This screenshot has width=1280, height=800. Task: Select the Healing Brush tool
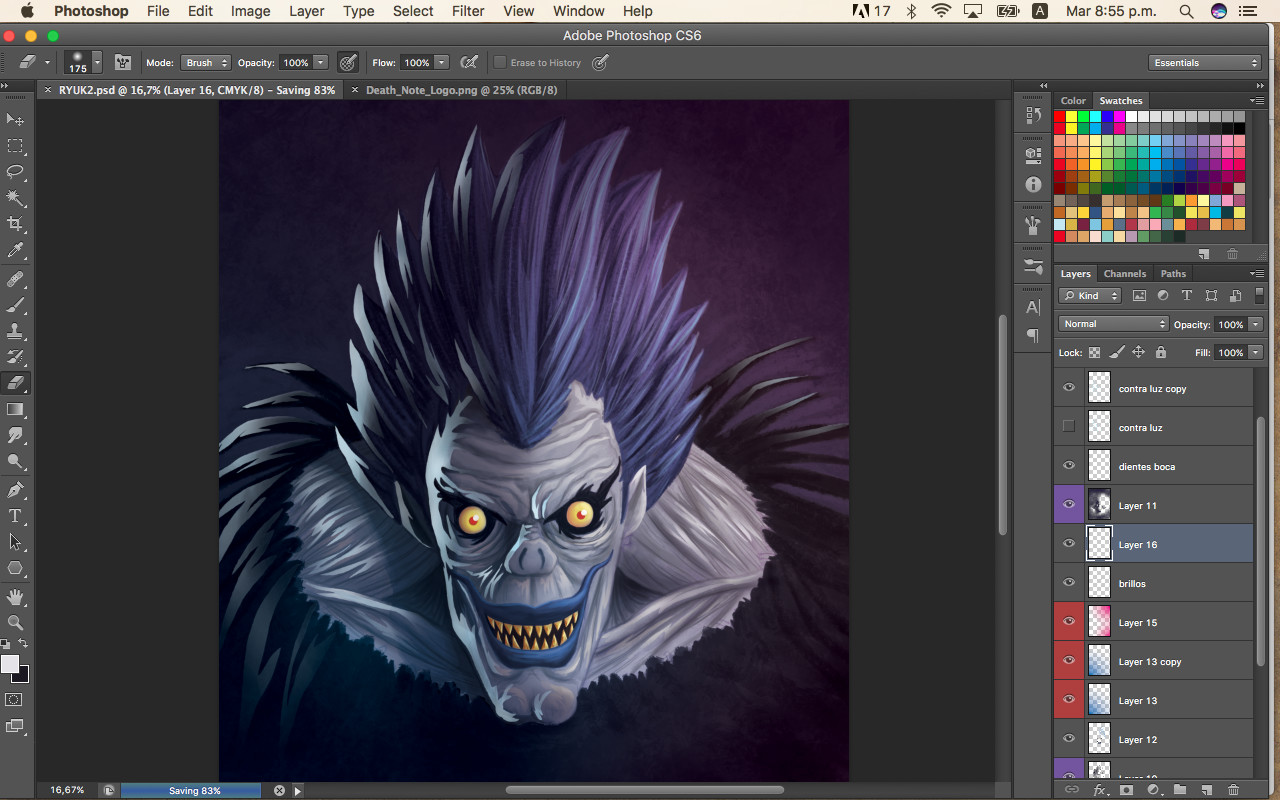coord(16,279)
